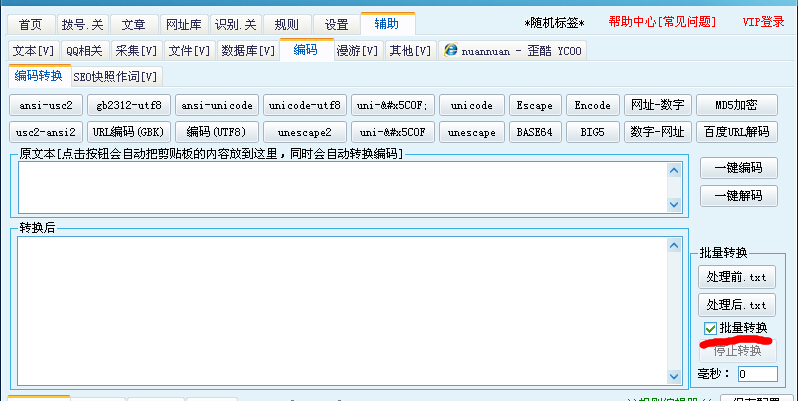Viewport: 798px width, 401px height.
Task: Click the 停止转换 button
Action: point(737,351)
